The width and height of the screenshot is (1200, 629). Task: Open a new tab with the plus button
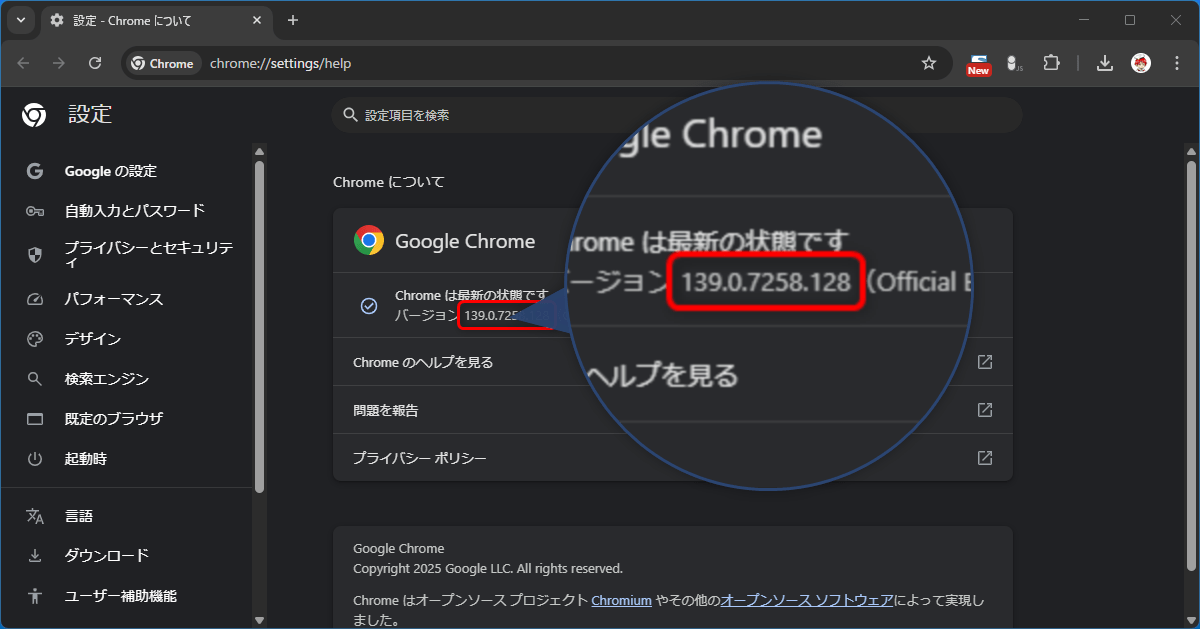[293, 20]
